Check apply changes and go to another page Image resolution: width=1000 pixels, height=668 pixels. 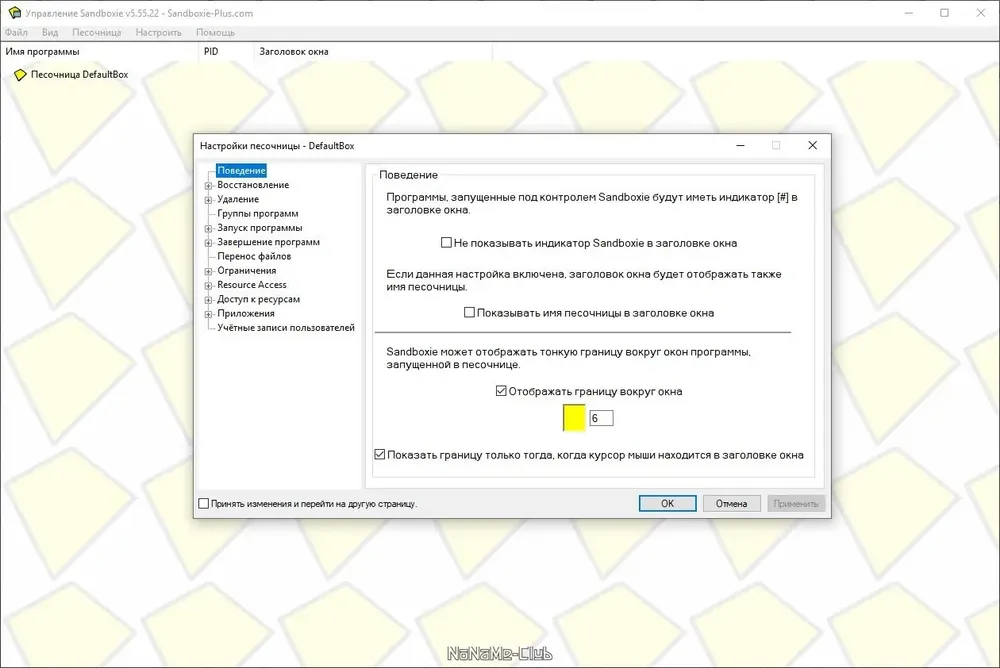coord(203,503)
